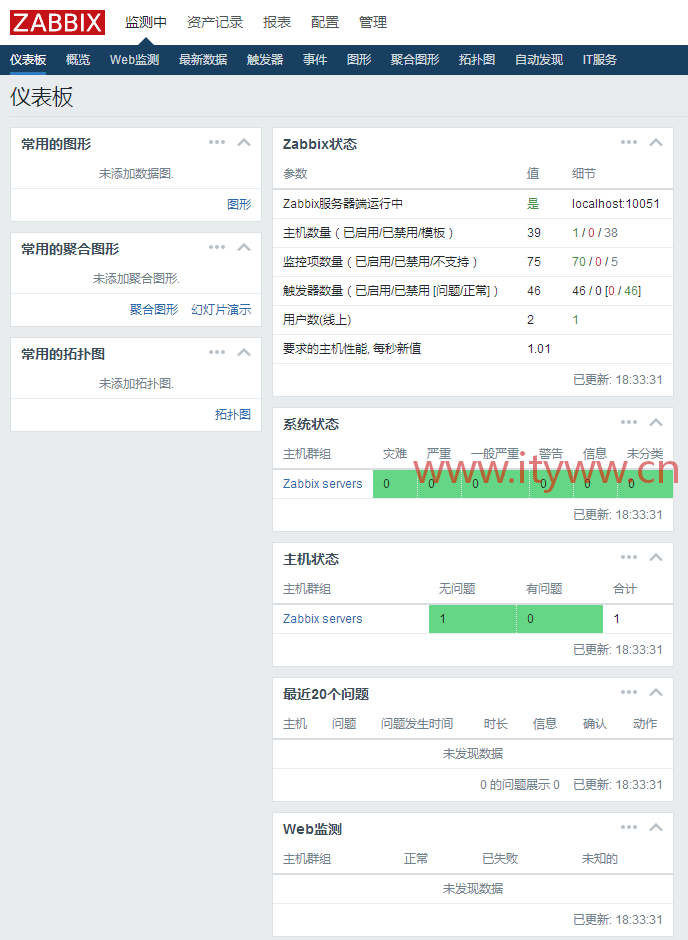This screenshot has width=688, height=940.
Task: Open options menu of 常用的聚合图形 widget
Action: click(x=217, y=247)
